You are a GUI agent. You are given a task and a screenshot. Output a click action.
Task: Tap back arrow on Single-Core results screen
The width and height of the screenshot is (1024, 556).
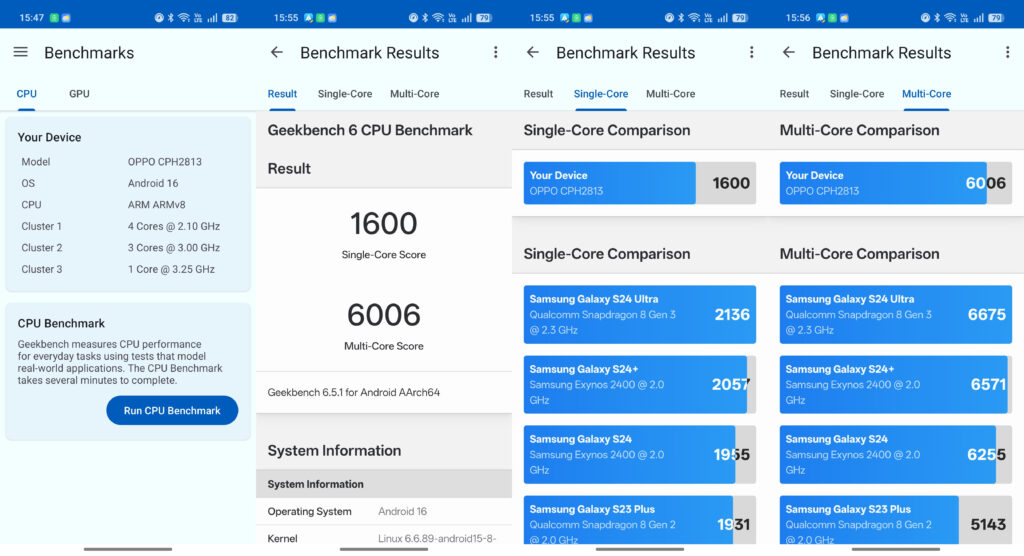coord(533,52)
